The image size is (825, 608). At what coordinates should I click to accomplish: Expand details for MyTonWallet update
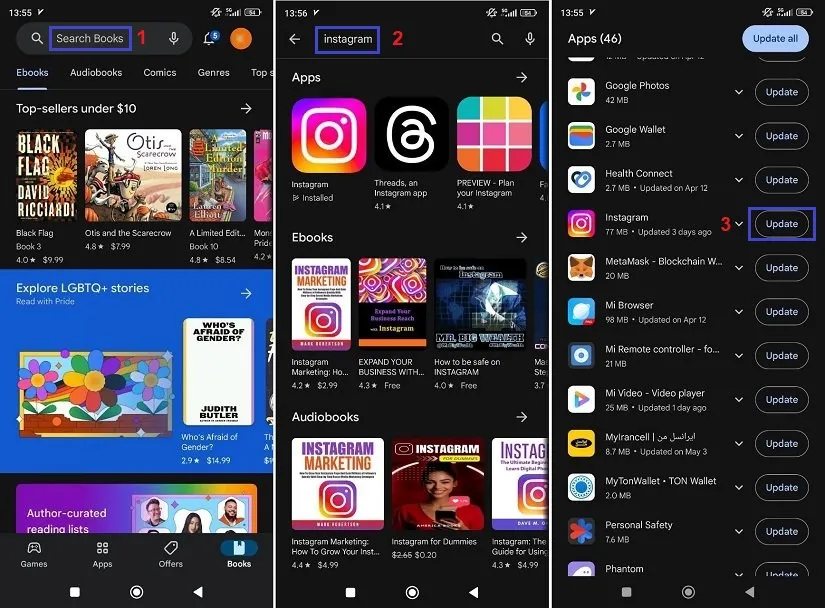click(739, 488)
